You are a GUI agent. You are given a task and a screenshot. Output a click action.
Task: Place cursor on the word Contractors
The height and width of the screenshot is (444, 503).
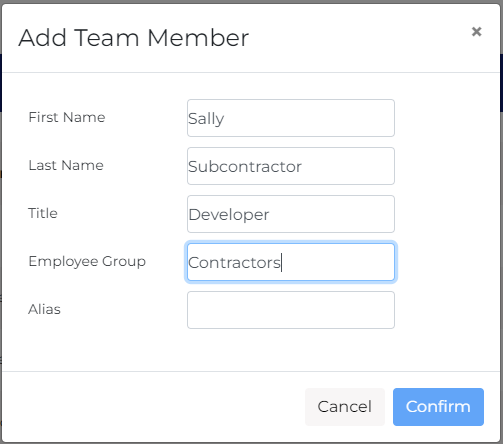(x=234, y=263)
